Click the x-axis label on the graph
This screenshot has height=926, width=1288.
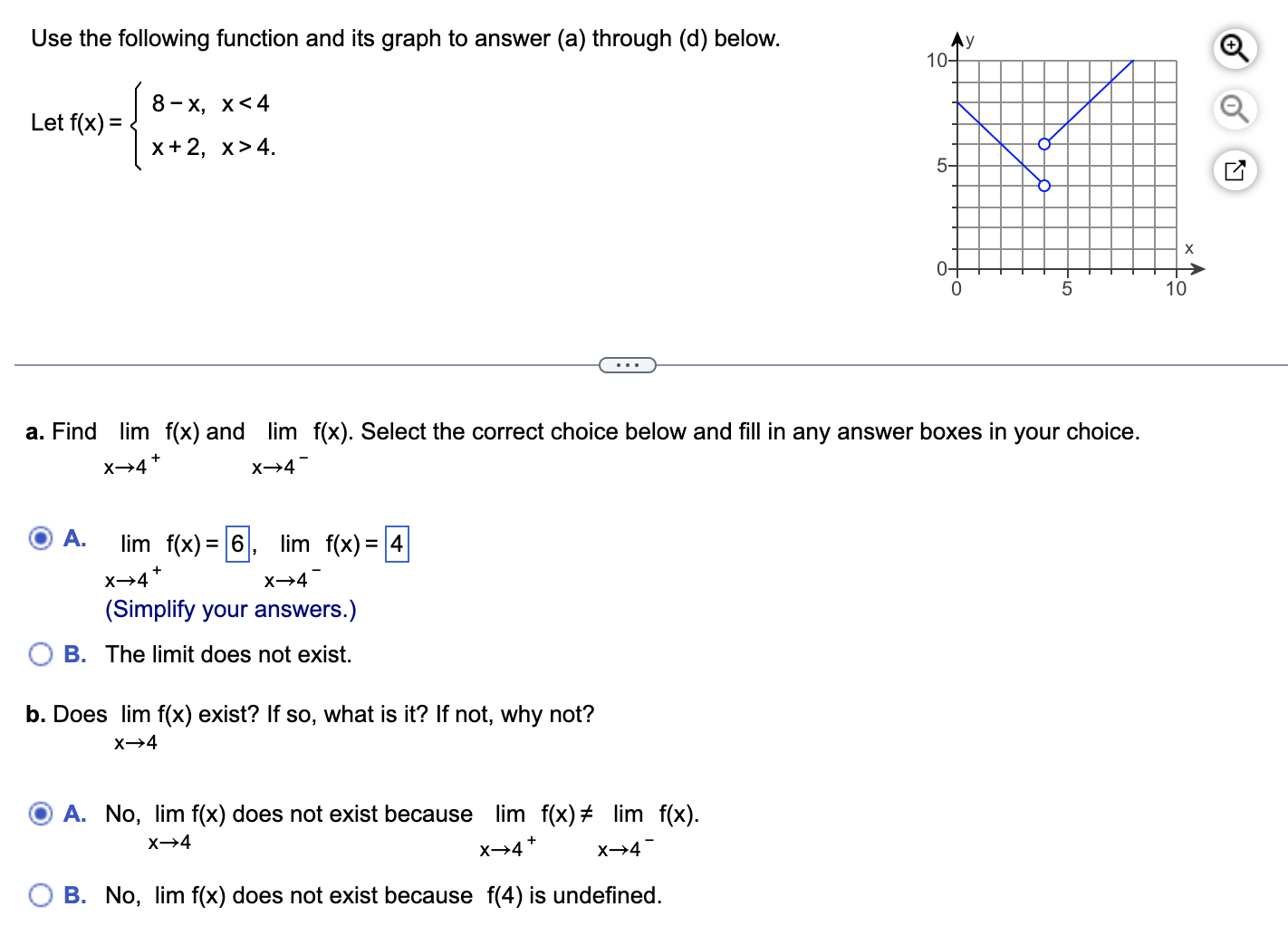pyautogui.click(x=1189, y=246)
